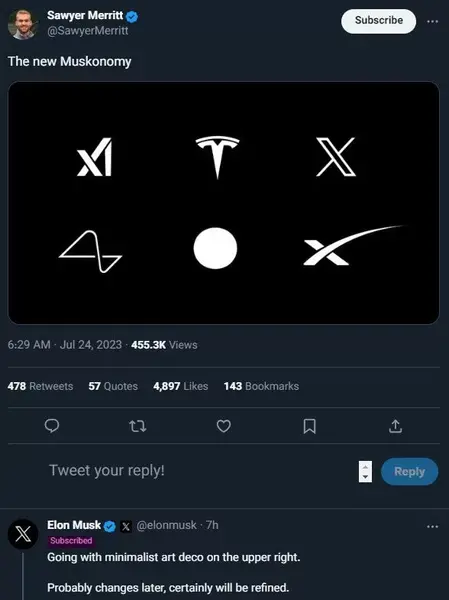Like the tweet with heart icon
This screenshot has height=600, width=449.
224,426
